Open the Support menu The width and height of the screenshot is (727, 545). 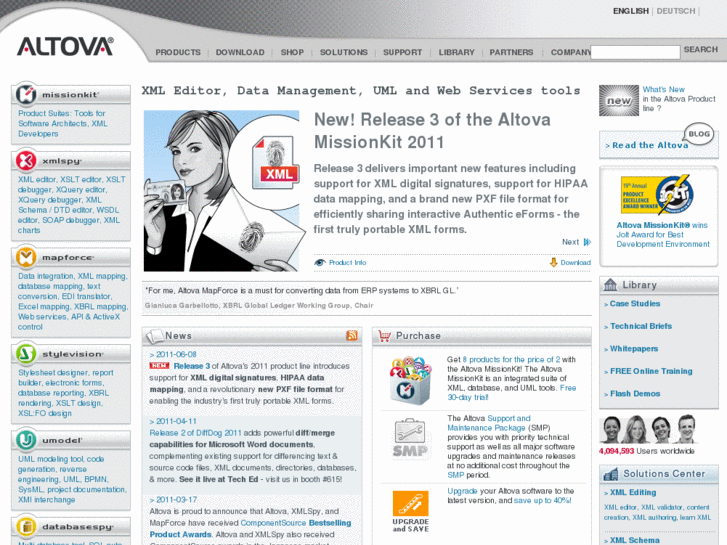click(402, 52)
